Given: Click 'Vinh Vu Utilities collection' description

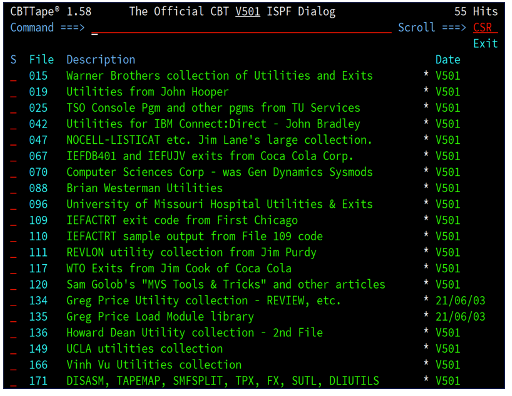Looking at the screenshot, I should click(154, 364).
